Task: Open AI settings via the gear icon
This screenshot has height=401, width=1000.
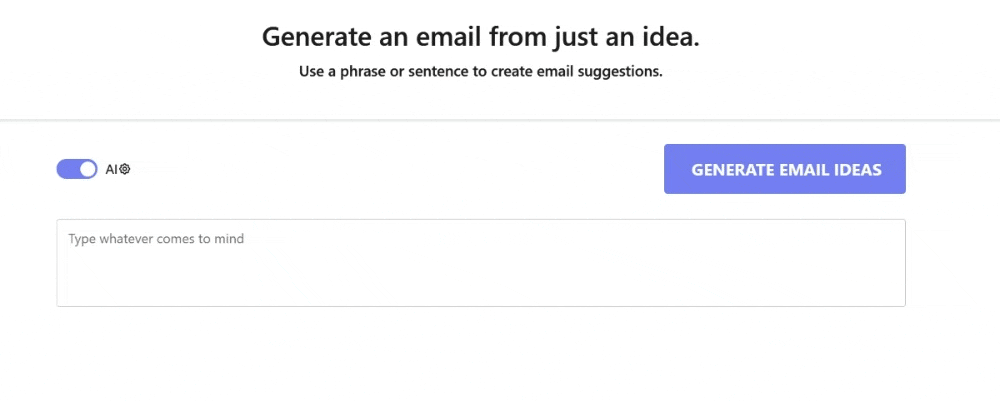Action: (x=125, y=169)
